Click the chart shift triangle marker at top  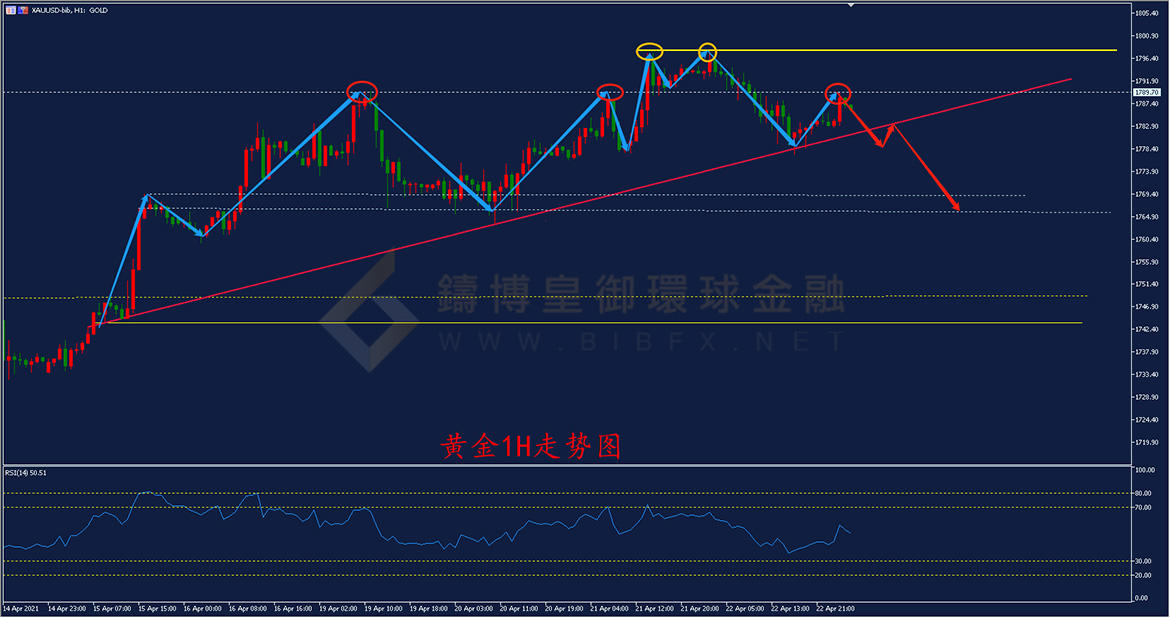tap(850, 5)
